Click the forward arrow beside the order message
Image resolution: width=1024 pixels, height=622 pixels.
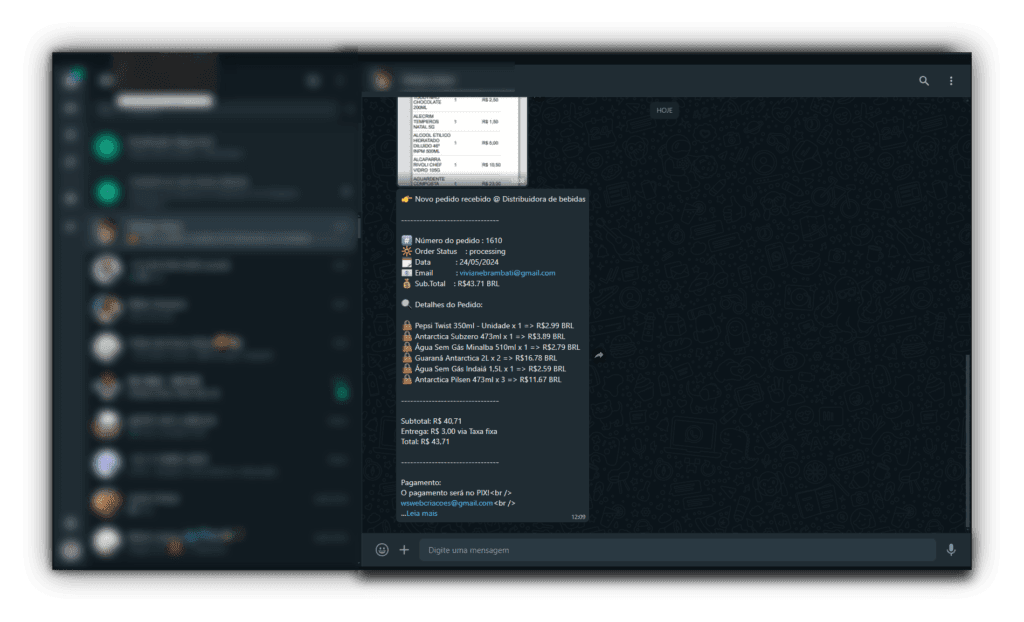(x=599, y=355)
